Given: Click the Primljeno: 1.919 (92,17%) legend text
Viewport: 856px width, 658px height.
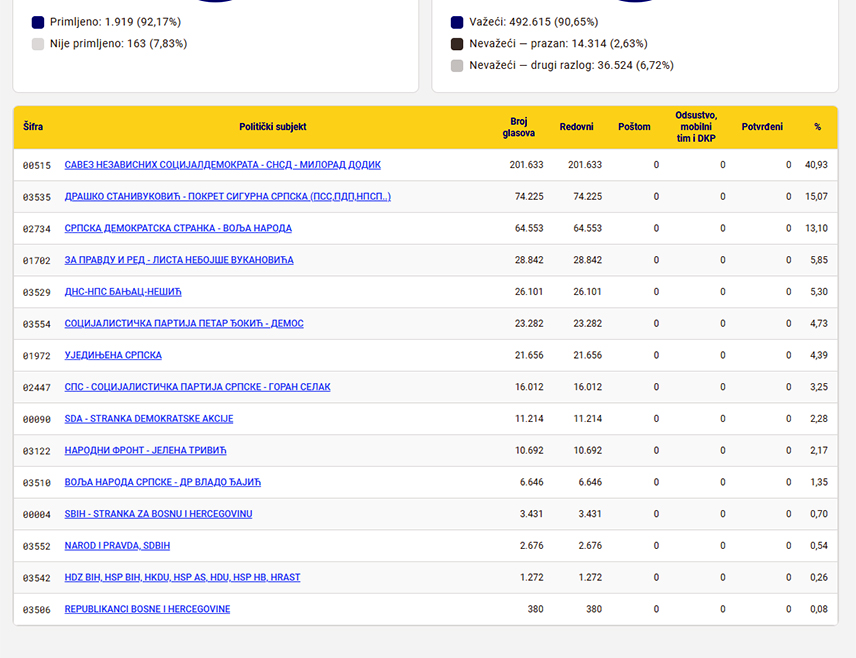Looking at the screenshot, I should (x=115, y=22).
